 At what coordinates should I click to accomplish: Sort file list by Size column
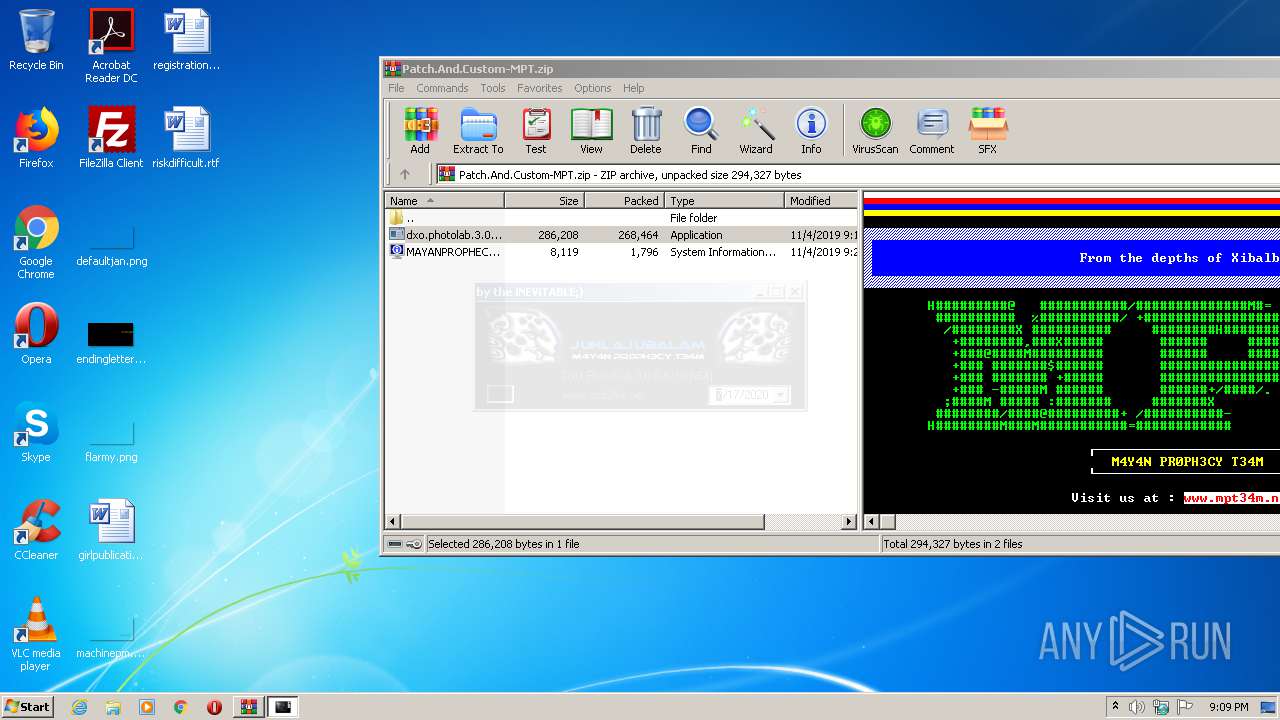pos(545,201)
